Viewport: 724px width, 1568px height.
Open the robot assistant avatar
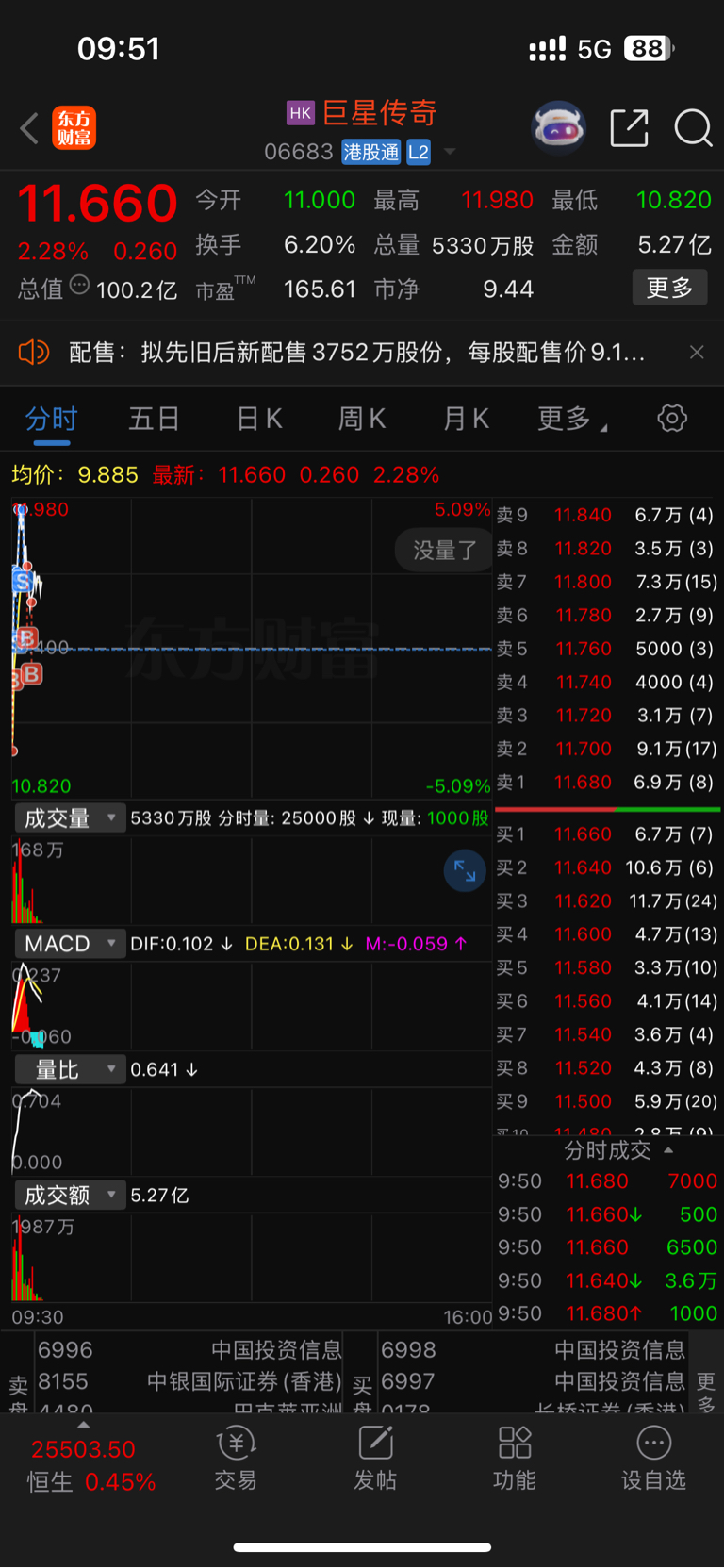[559, 128]
